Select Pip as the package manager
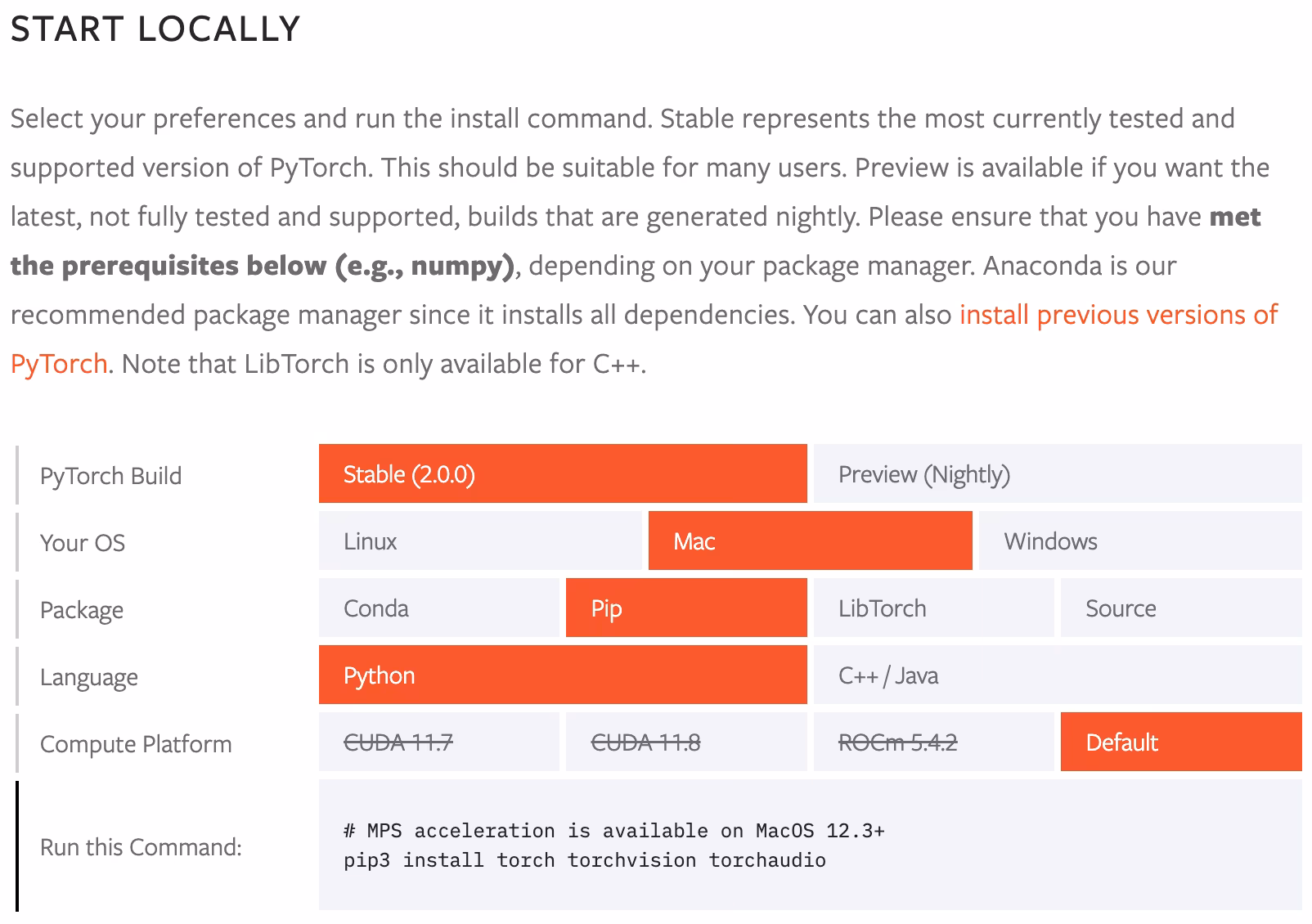 [685, 608]
